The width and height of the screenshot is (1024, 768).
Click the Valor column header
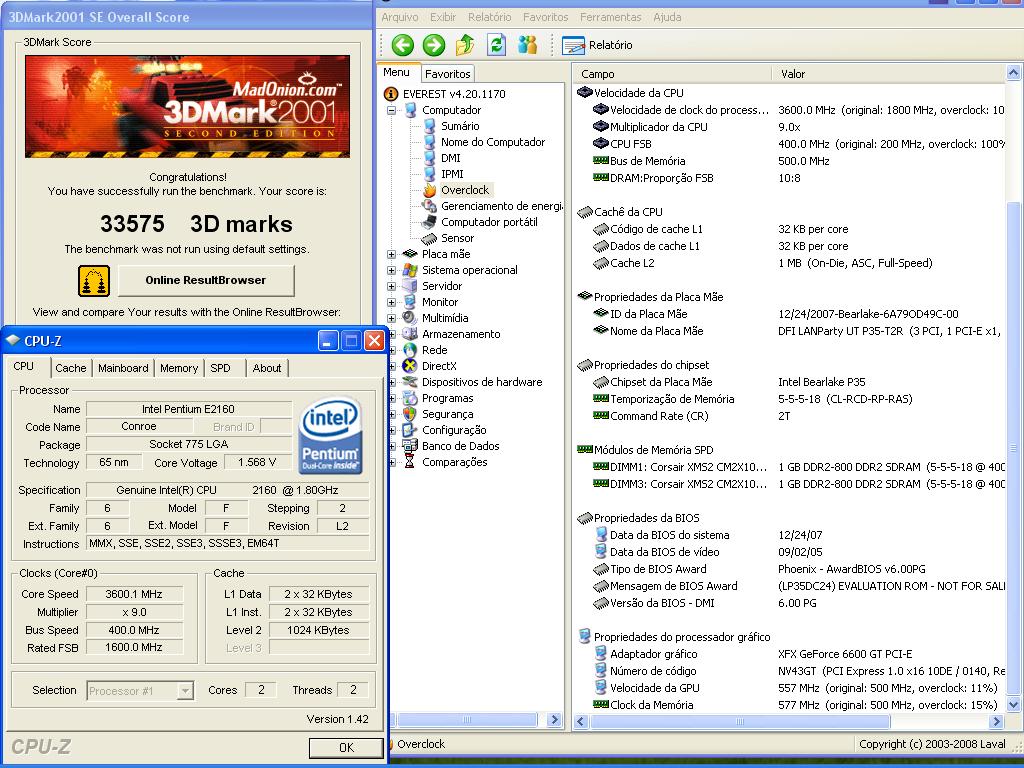click(889, 74)
